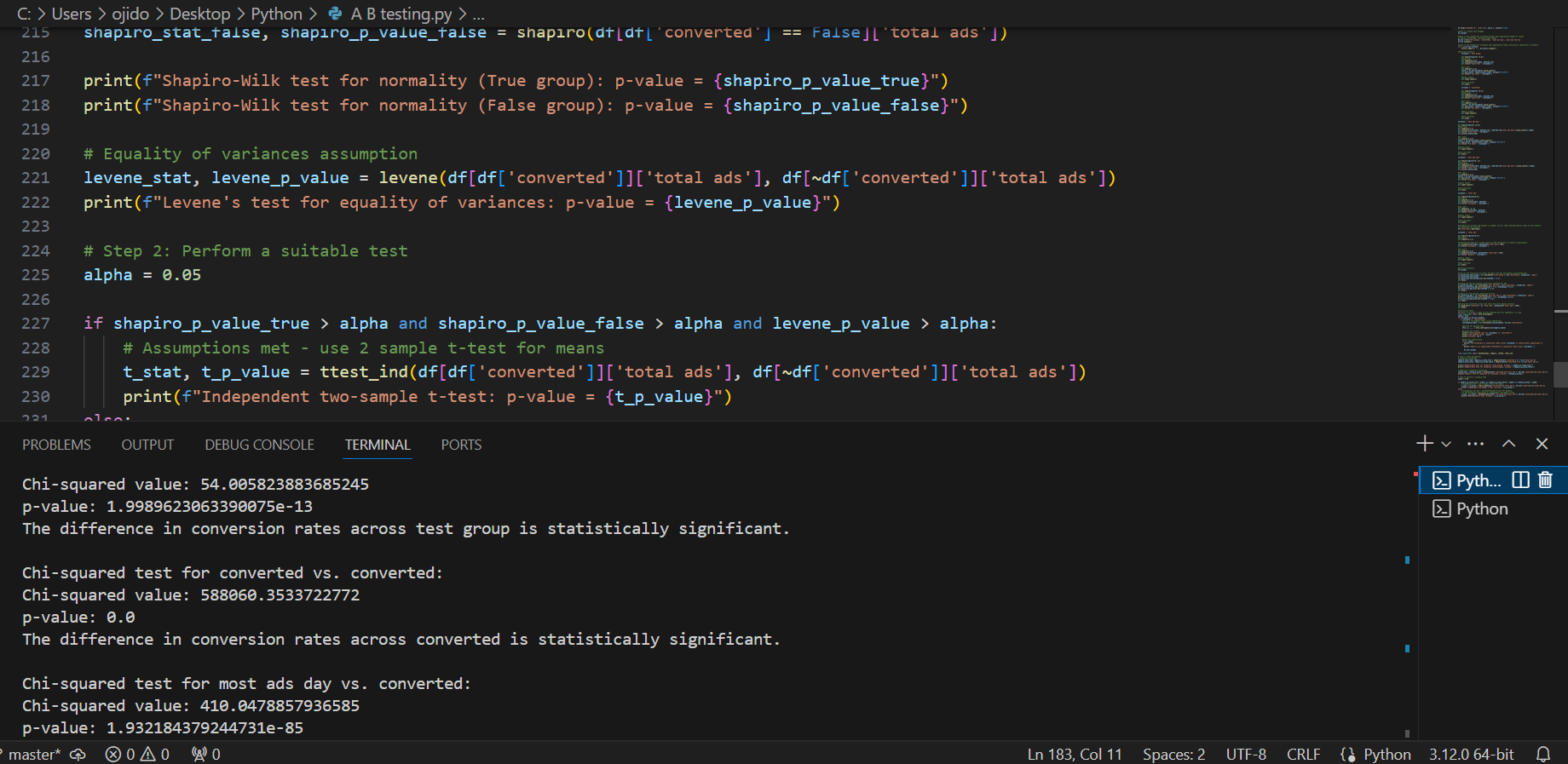Viewport: 1568px width, 764px height.
Task: Click terminal line 'Chi-squared test for most ads day vs. converted:'
Action: [246, 683]
